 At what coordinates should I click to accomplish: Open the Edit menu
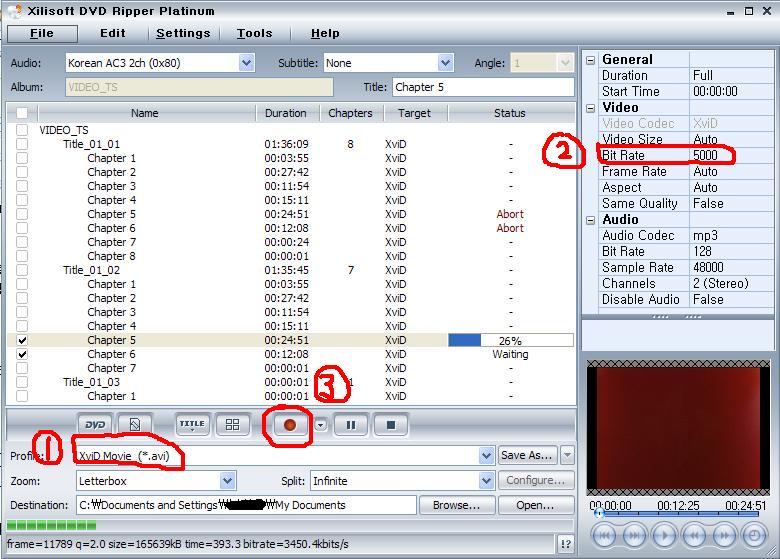click(x=112, y=33)
